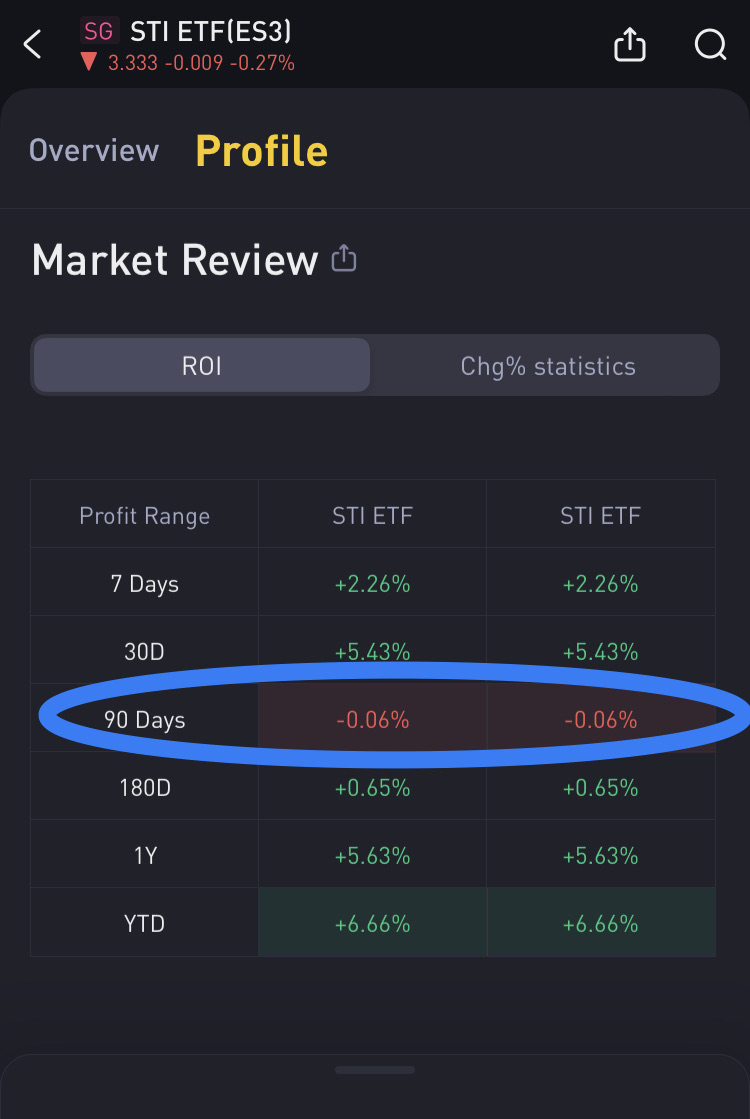Select the ROI segment toggle

[x=201, y=366]
